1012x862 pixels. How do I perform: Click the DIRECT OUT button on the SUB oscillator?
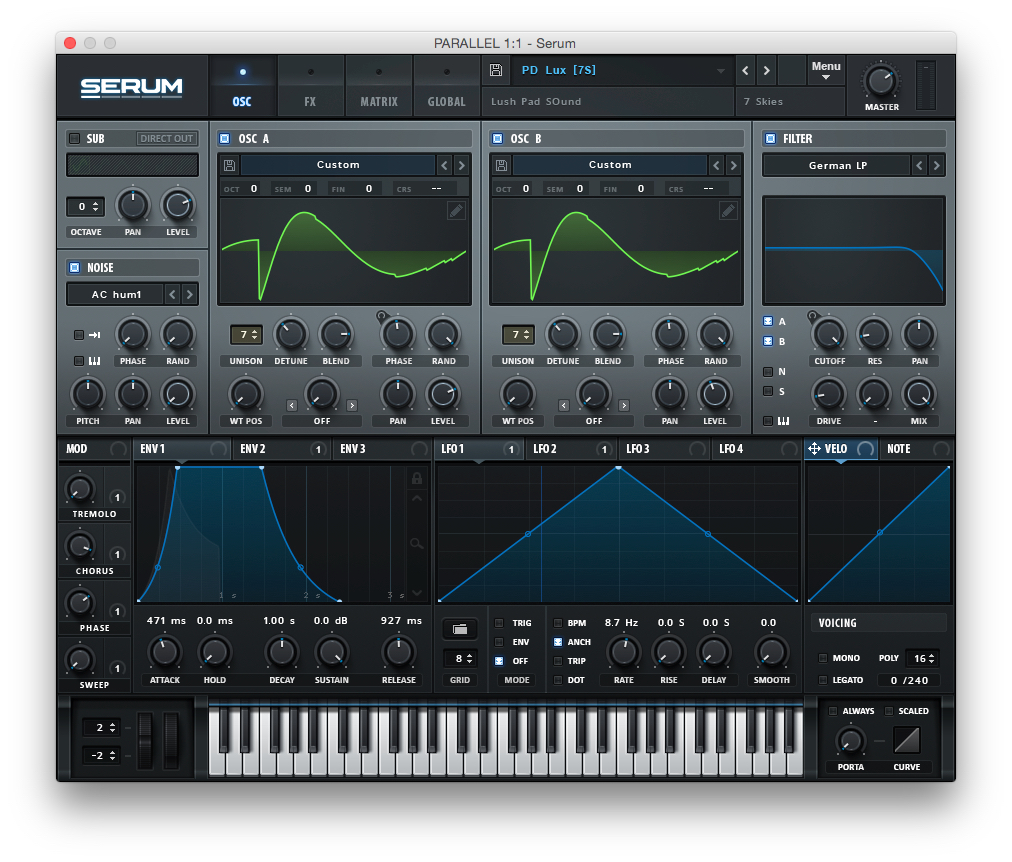coord(166,138)
